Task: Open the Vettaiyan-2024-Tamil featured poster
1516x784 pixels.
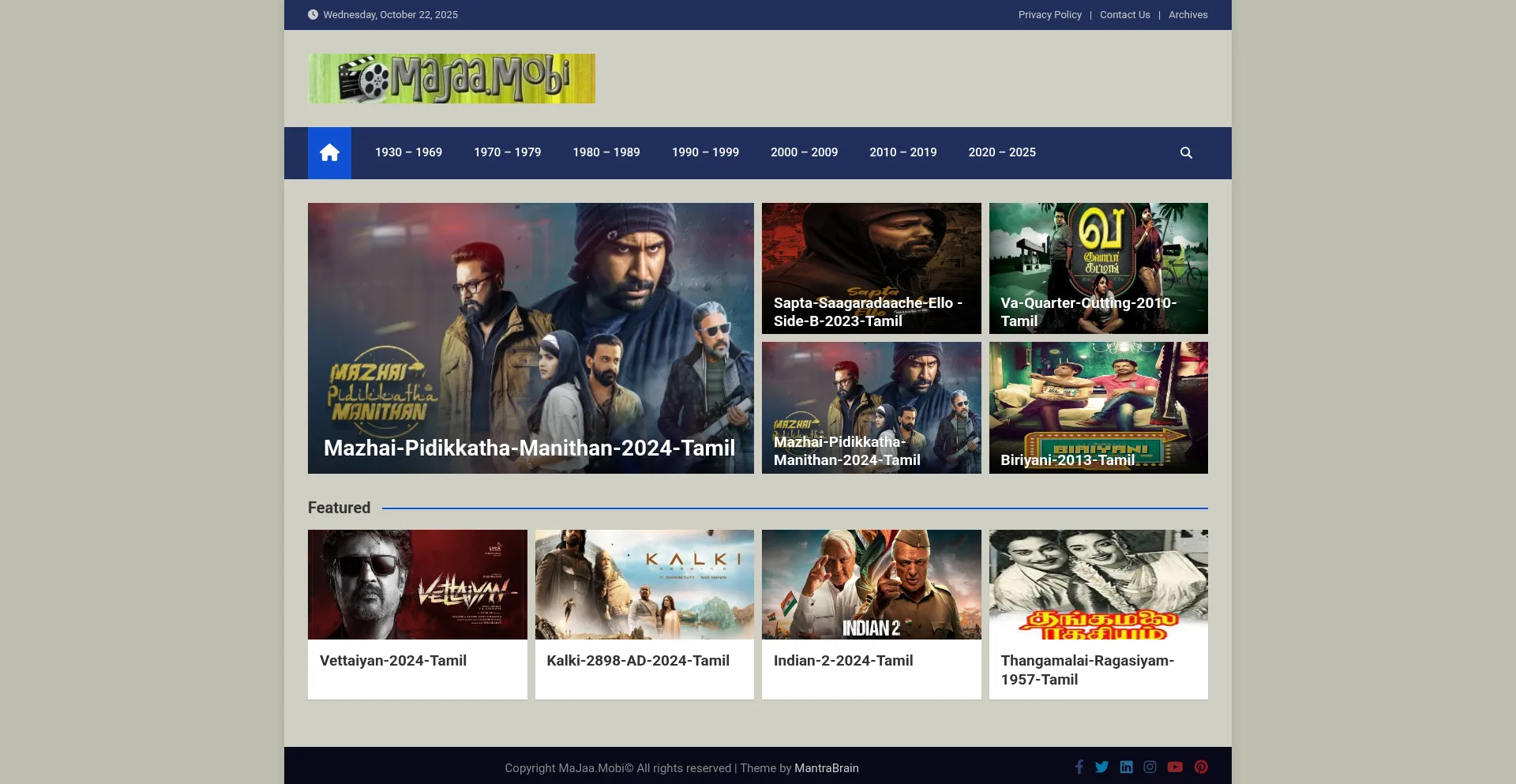Action: coord(417,584)
